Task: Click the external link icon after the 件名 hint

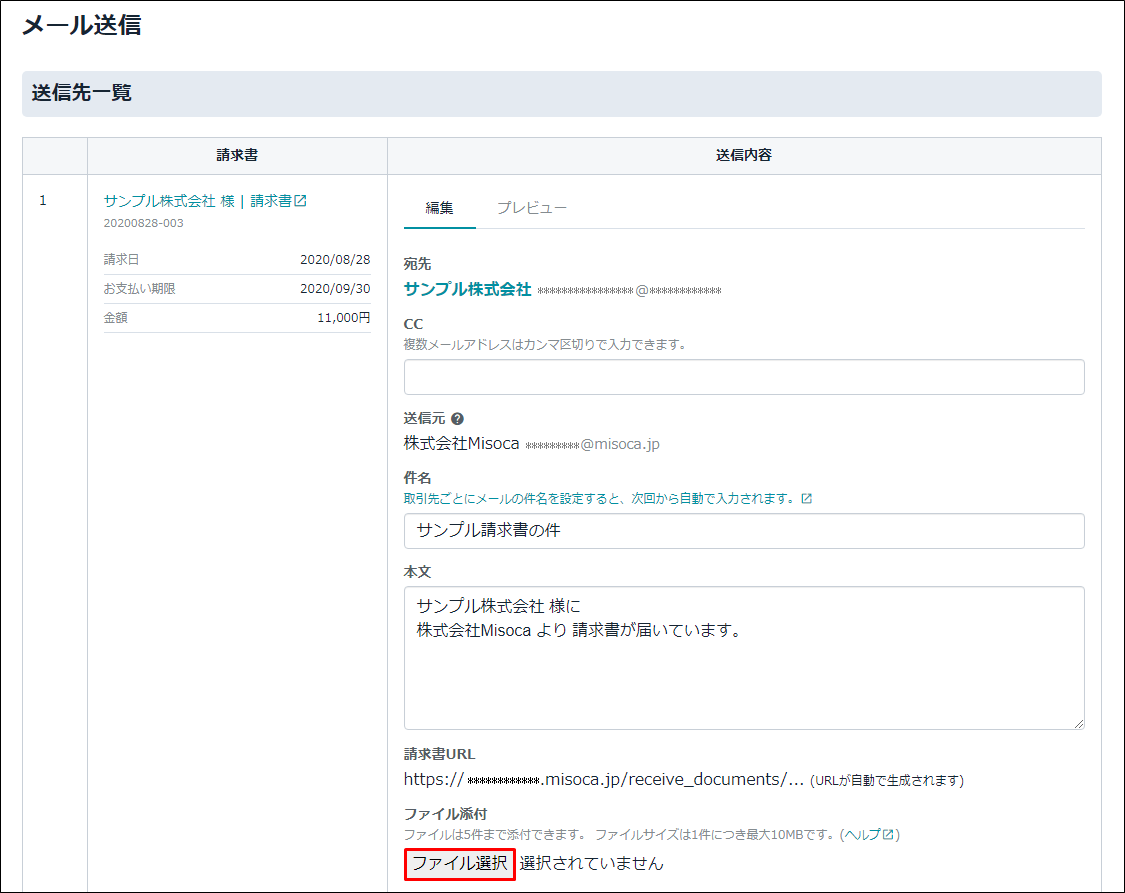Action: click(807, 498)
